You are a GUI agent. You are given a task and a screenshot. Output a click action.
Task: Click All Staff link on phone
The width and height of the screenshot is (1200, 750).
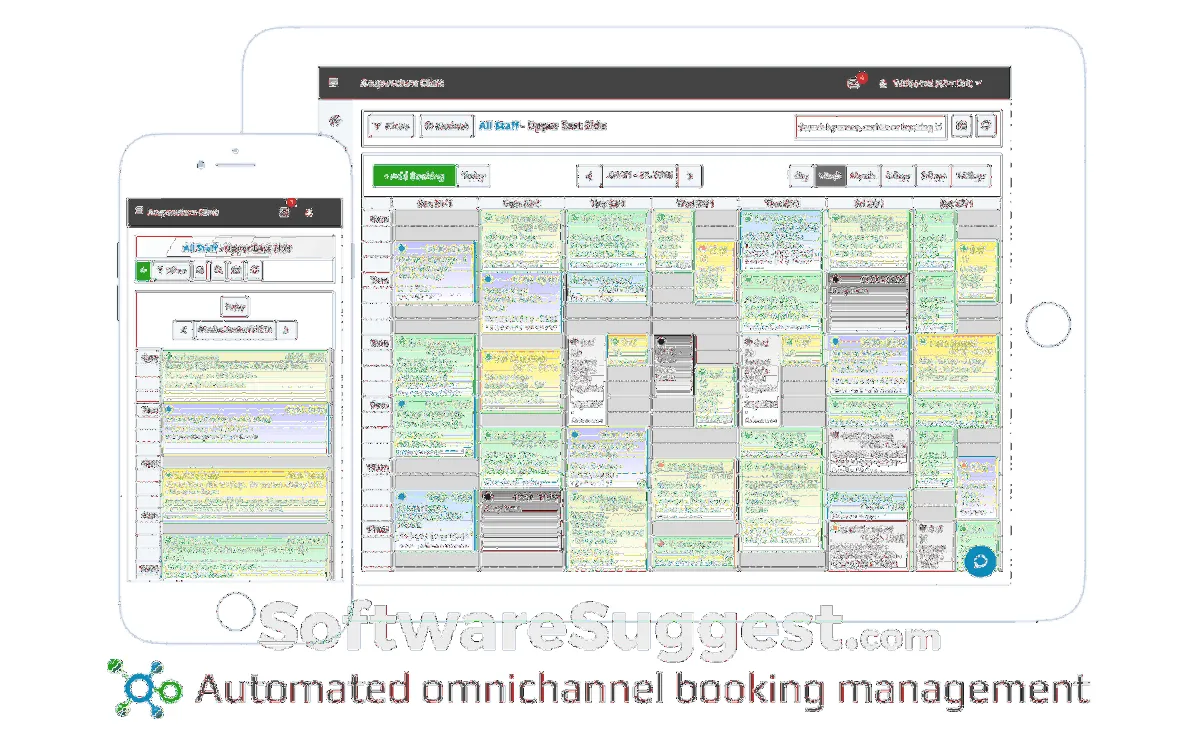click(x=200, y=248)
